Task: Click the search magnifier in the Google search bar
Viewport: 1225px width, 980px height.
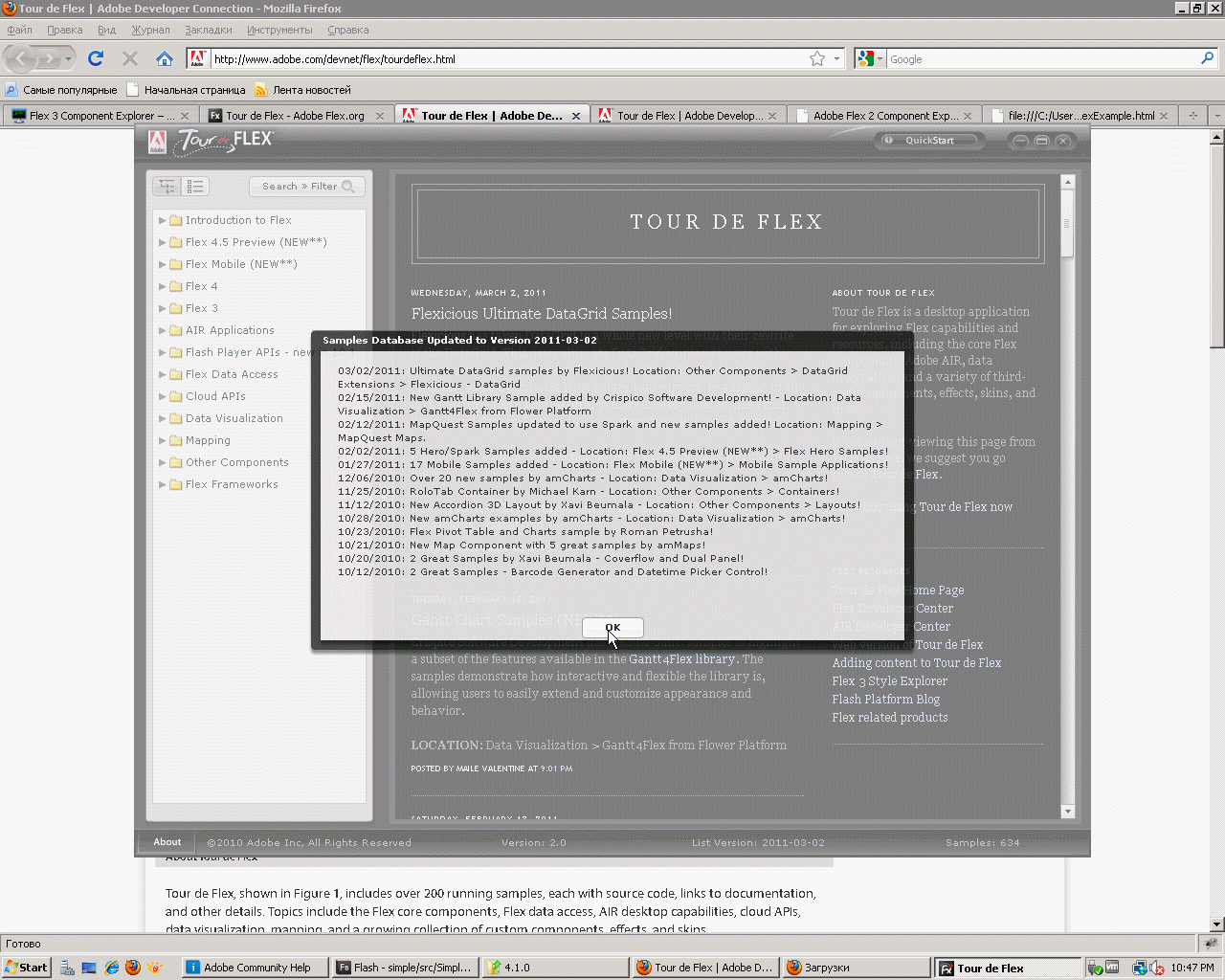Action: 1208,58
